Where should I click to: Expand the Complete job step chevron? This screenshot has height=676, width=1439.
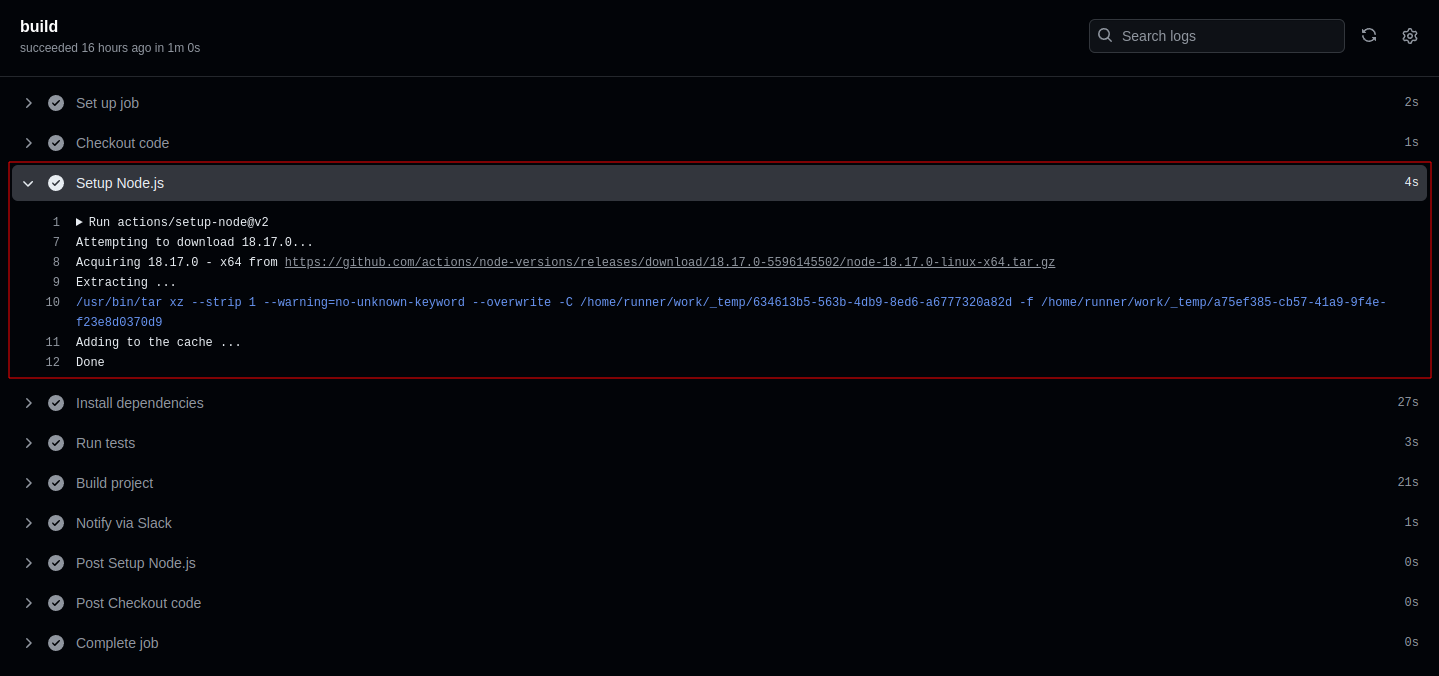(29, 643)
